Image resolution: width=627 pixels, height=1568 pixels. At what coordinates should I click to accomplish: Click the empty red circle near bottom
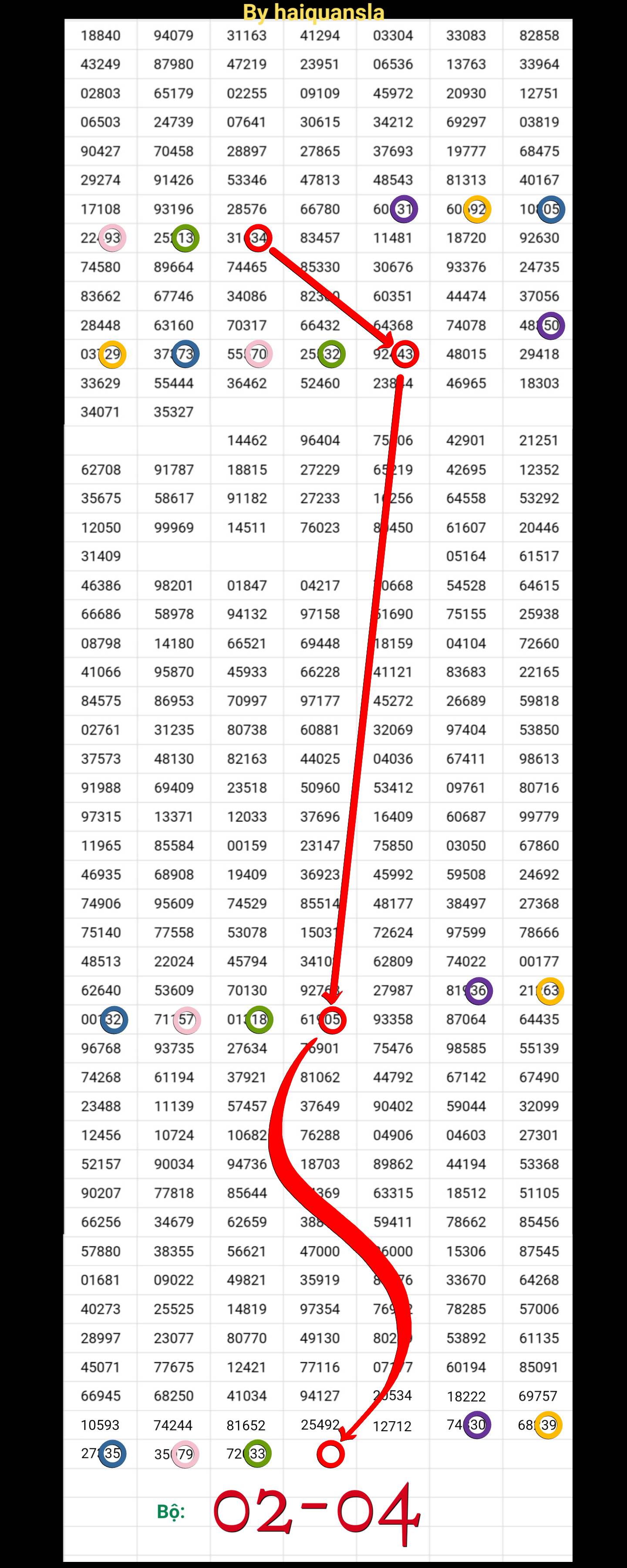click(330, 1453)
